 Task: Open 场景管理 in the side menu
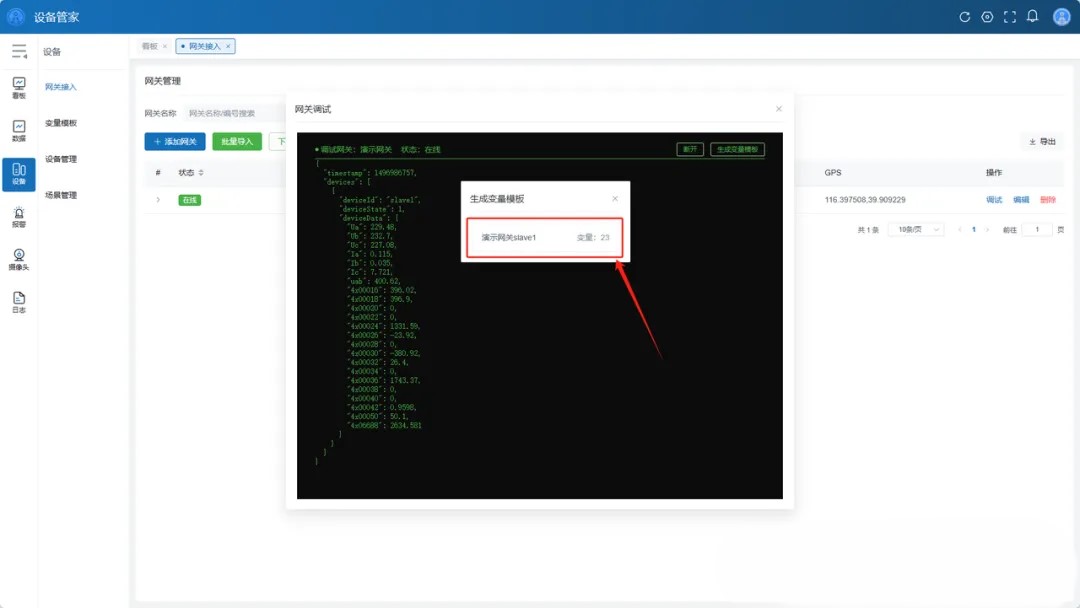click(x=61, y=196)
